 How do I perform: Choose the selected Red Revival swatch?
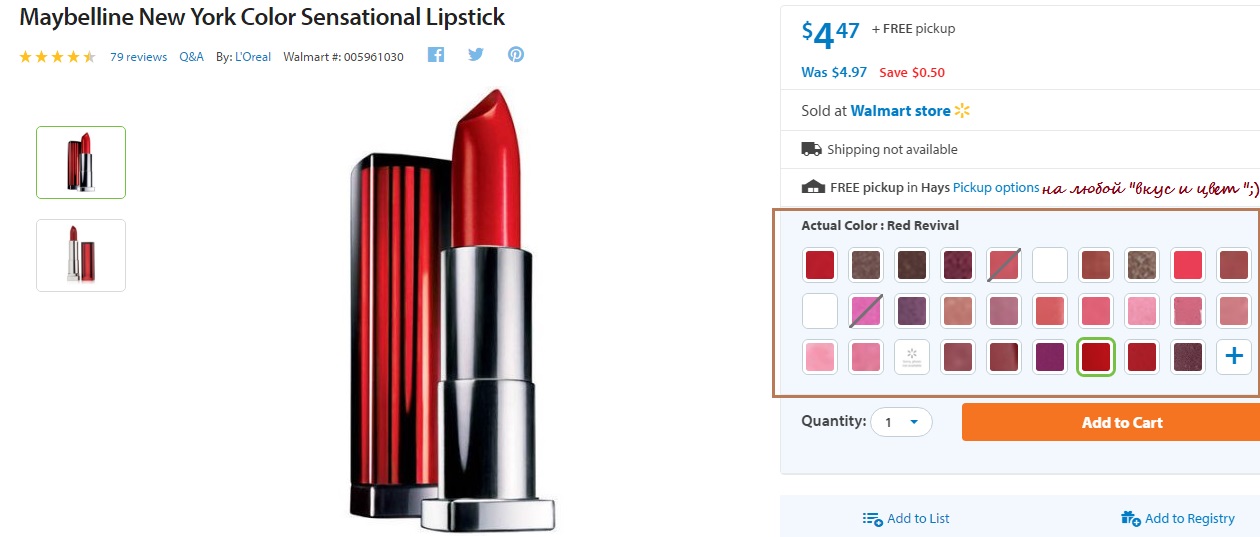pyautogui.click(x=1096, y=357)
